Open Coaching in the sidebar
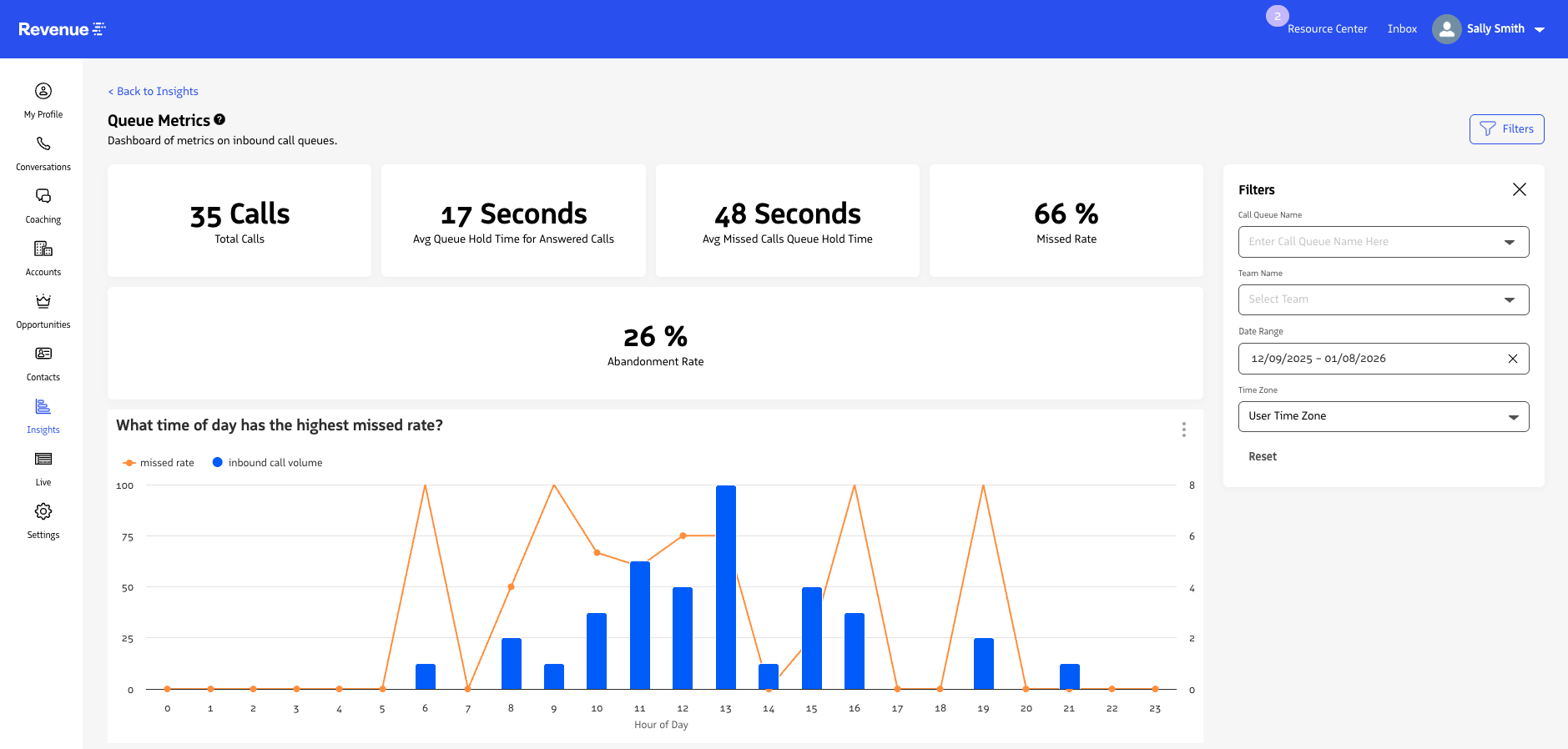Screen dimensions: 1568x749 point(43,196)
